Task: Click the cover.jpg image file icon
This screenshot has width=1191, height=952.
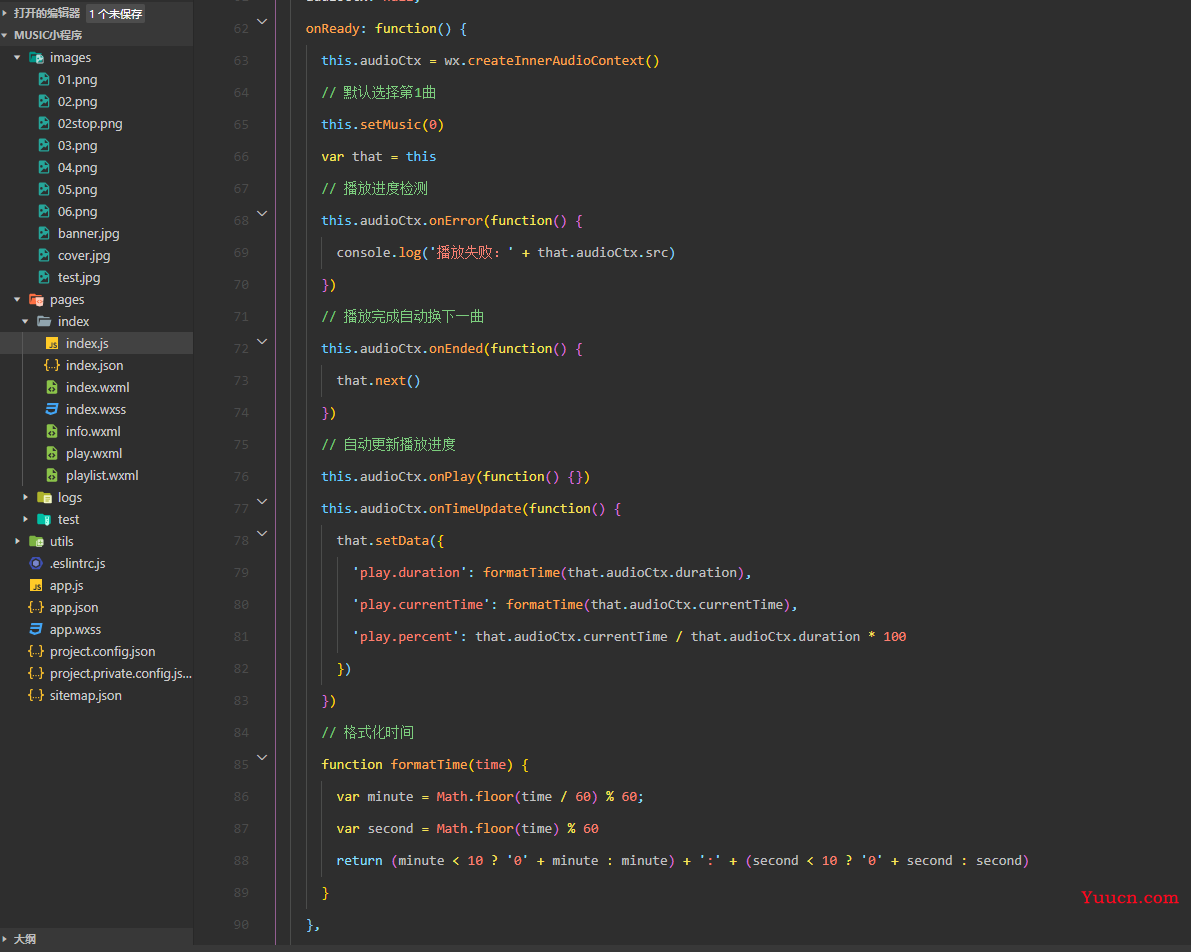Action: [44, 255]
